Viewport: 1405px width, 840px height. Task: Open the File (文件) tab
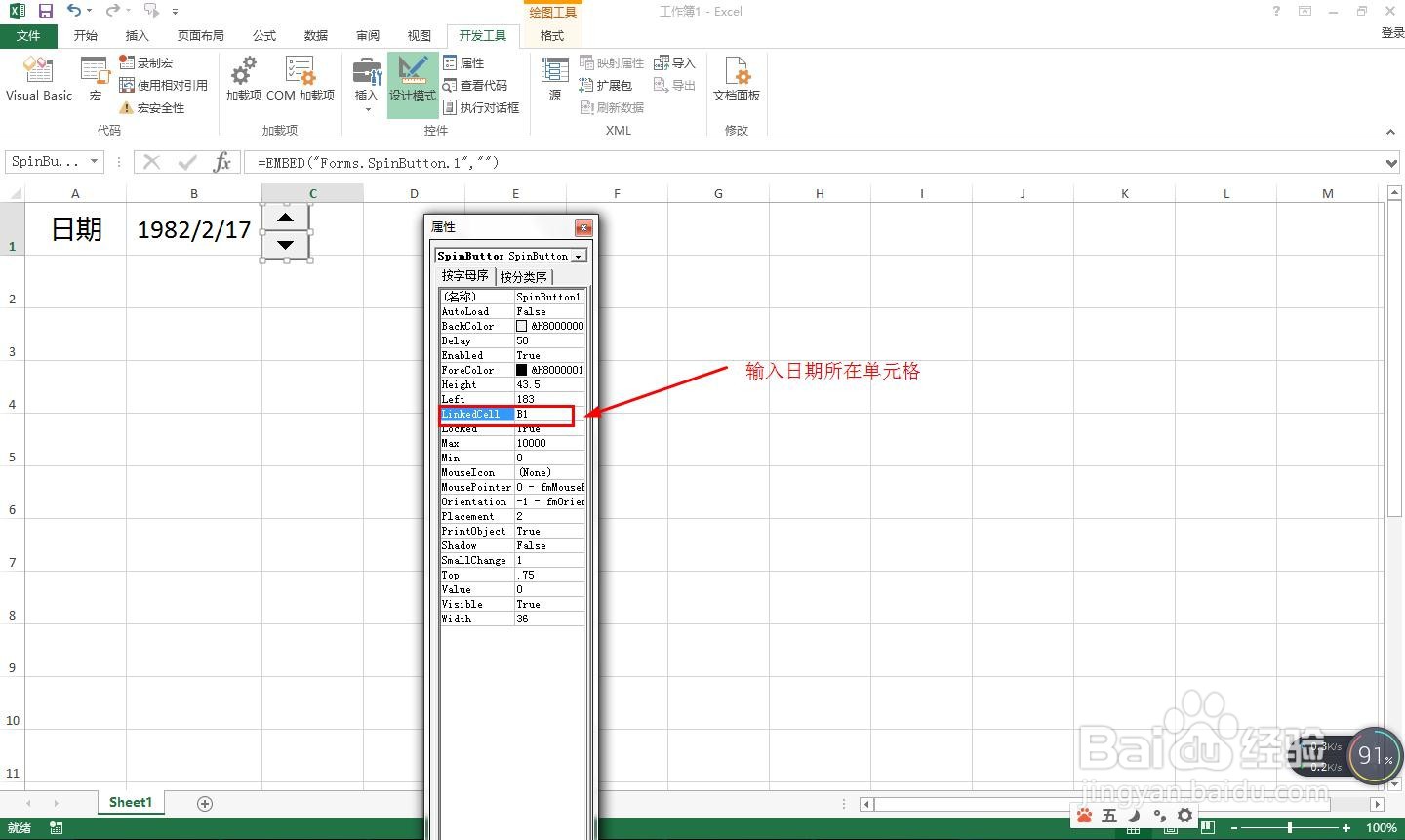(x=29, y=35)
